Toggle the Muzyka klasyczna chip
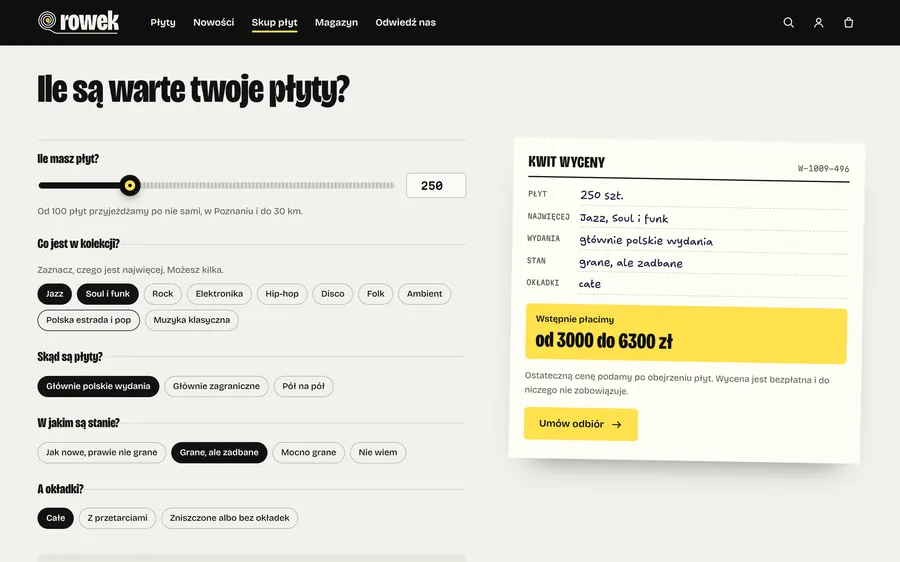The height and width of the screenshot is (562, 900). (x=192, y=320)
